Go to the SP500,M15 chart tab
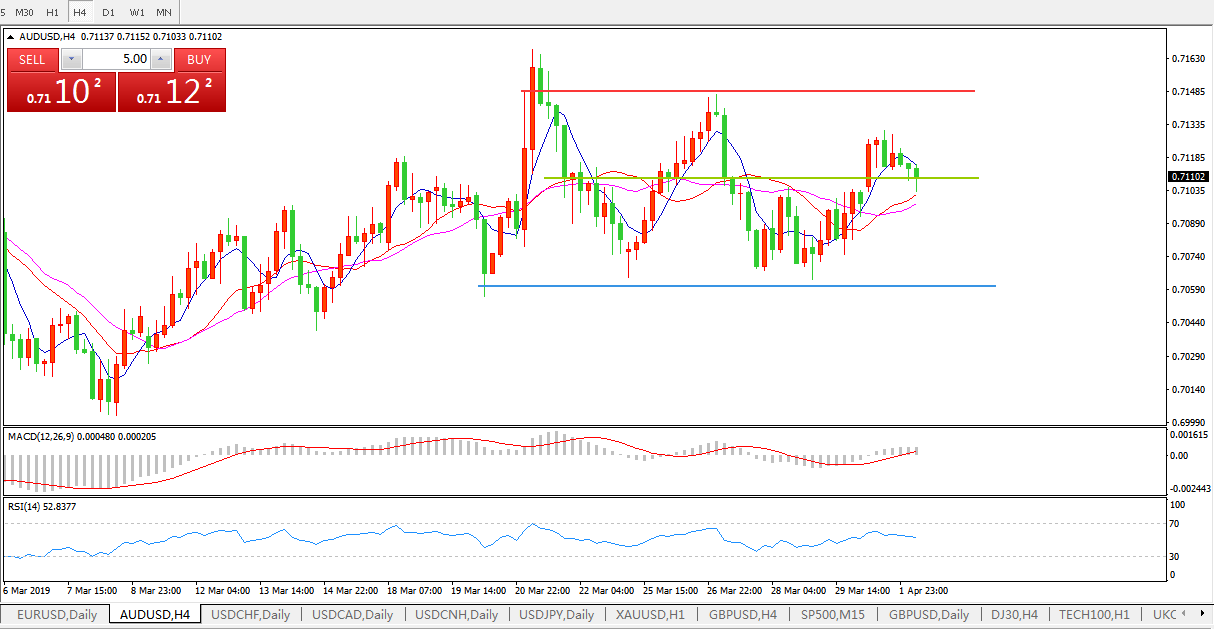 pyautogui.click(x=834, y=615)
